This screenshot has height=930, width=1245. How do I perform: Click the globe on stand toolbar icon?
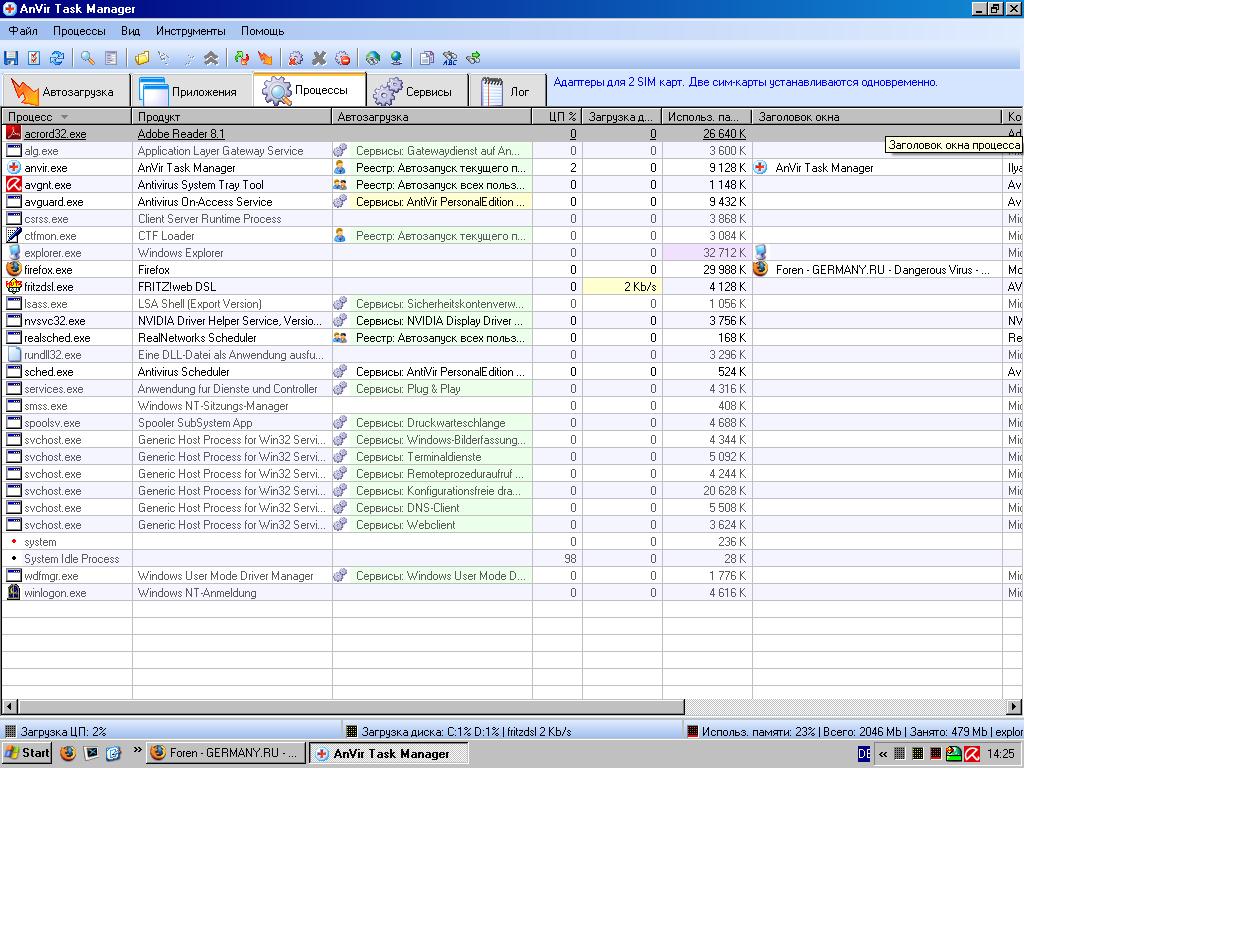tap(396, 58)
